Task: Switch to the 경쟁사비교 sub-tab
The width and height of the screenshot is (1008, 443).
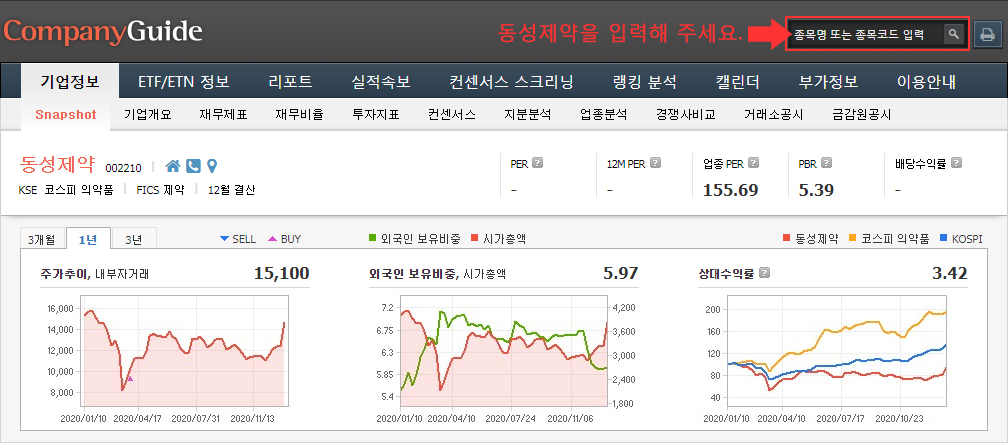Action: 685,115
